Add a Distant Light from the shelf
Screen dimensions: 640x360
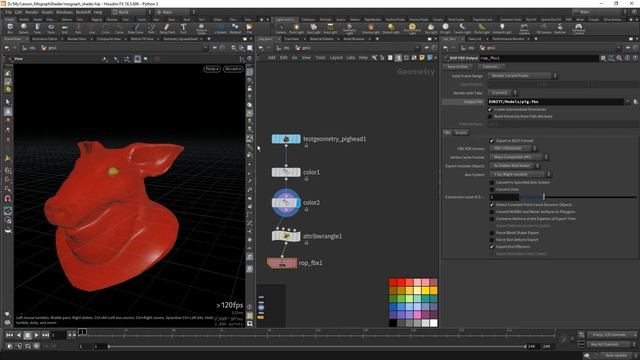[391, 29]
